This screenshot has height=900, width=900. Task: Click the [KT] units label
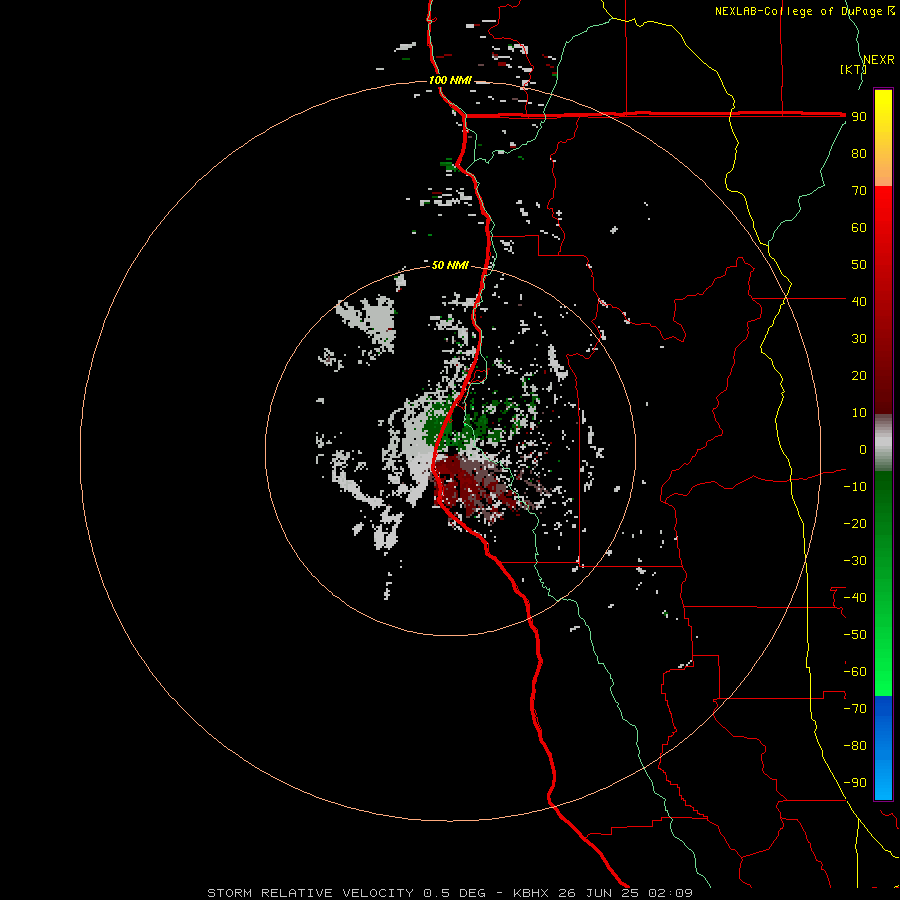pyautogui.click(x=853, y=69)
